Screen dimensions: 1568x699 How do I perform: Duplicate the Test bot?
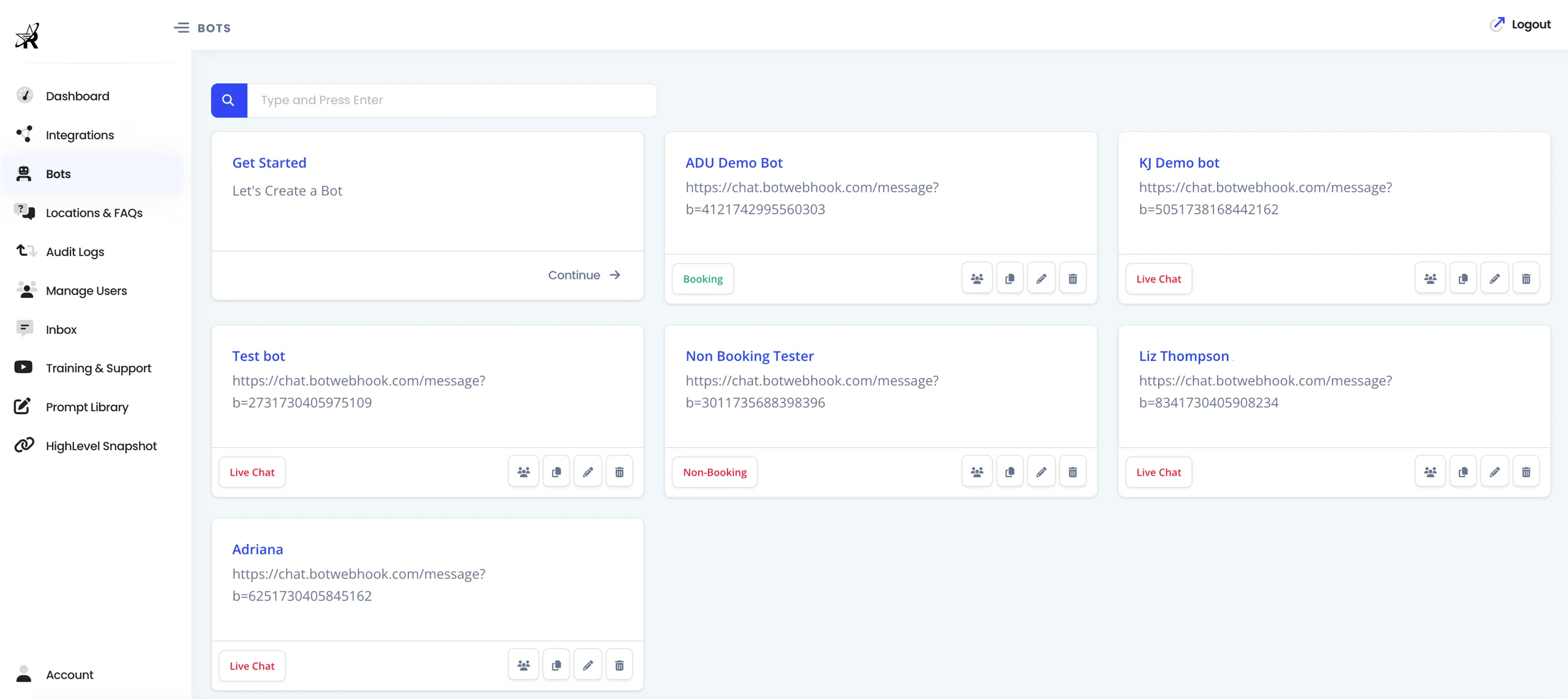pyautogui.click(x=556, y=472)
